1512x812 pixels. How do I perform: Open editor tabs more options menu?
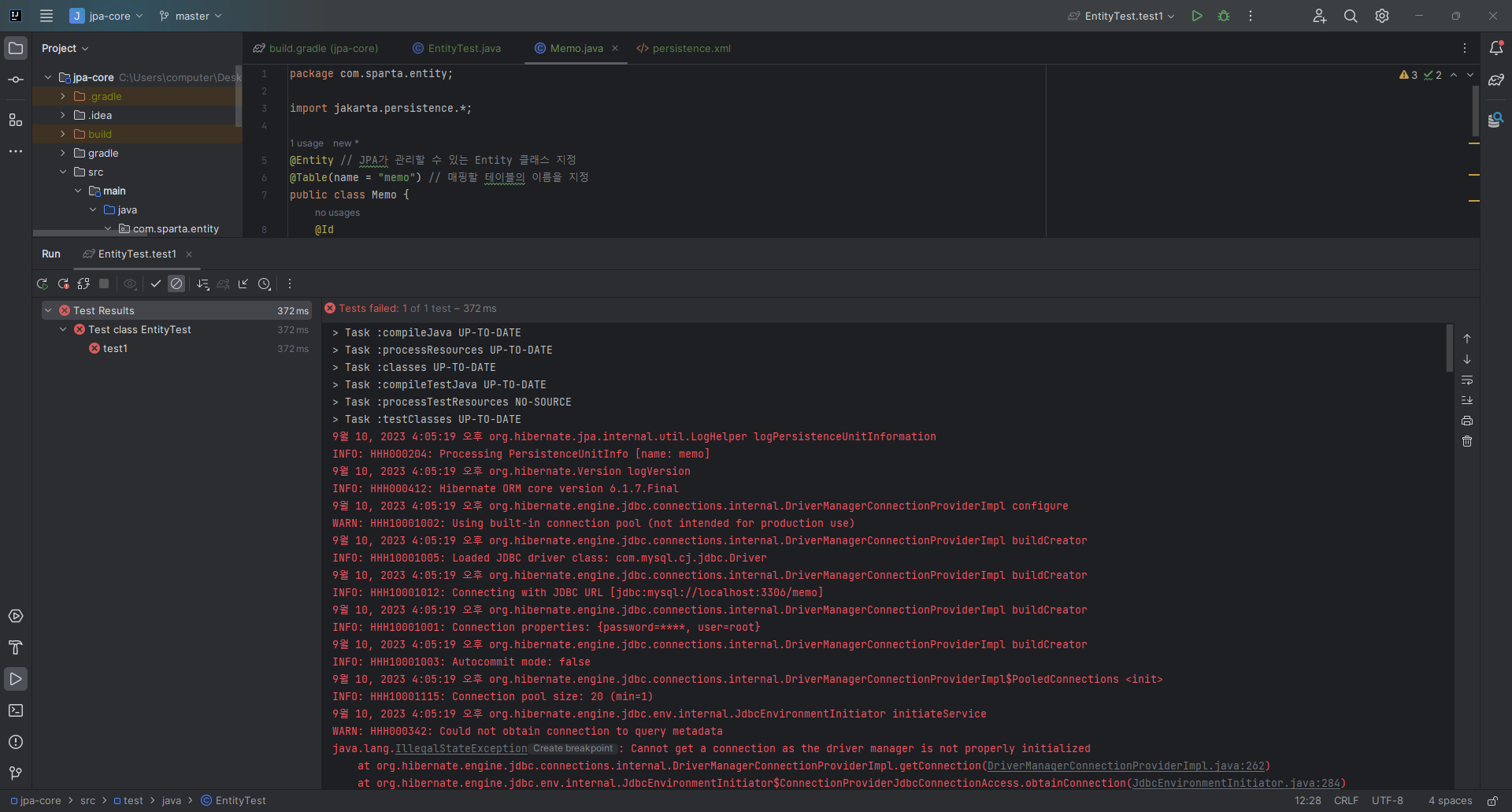(1465, 48)
